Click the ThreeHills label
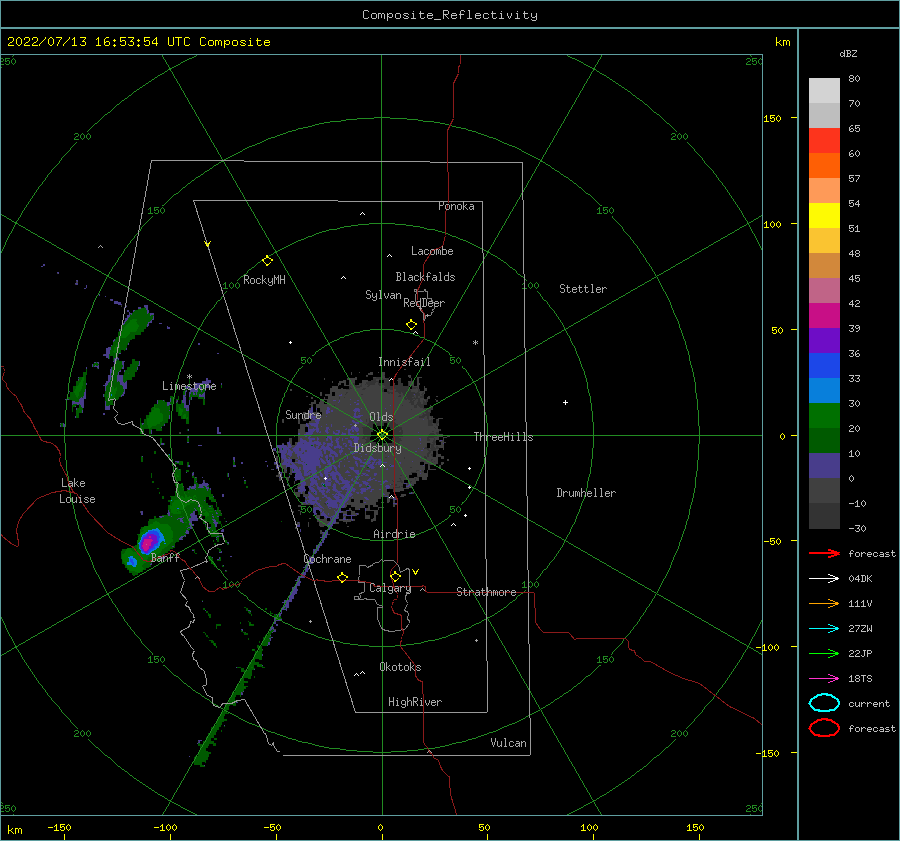 click(503, 437)
